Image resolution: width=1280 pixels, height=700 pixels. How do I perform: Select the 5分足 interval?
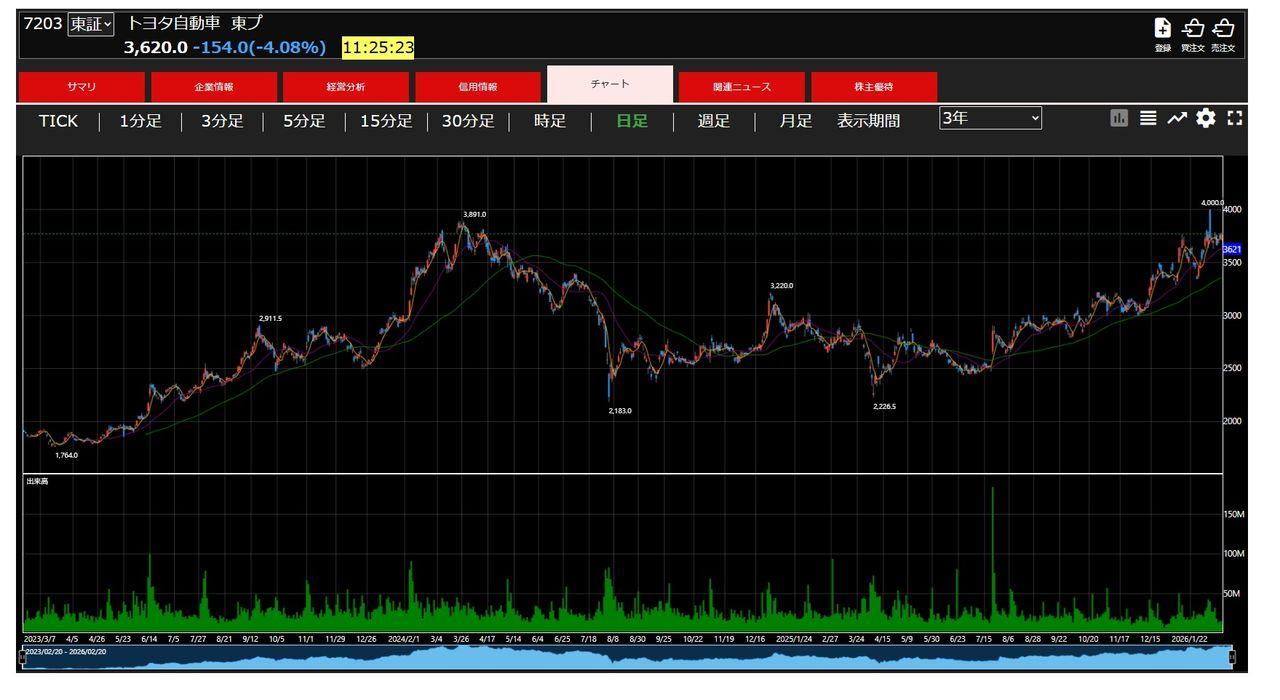tap(304, 121)
